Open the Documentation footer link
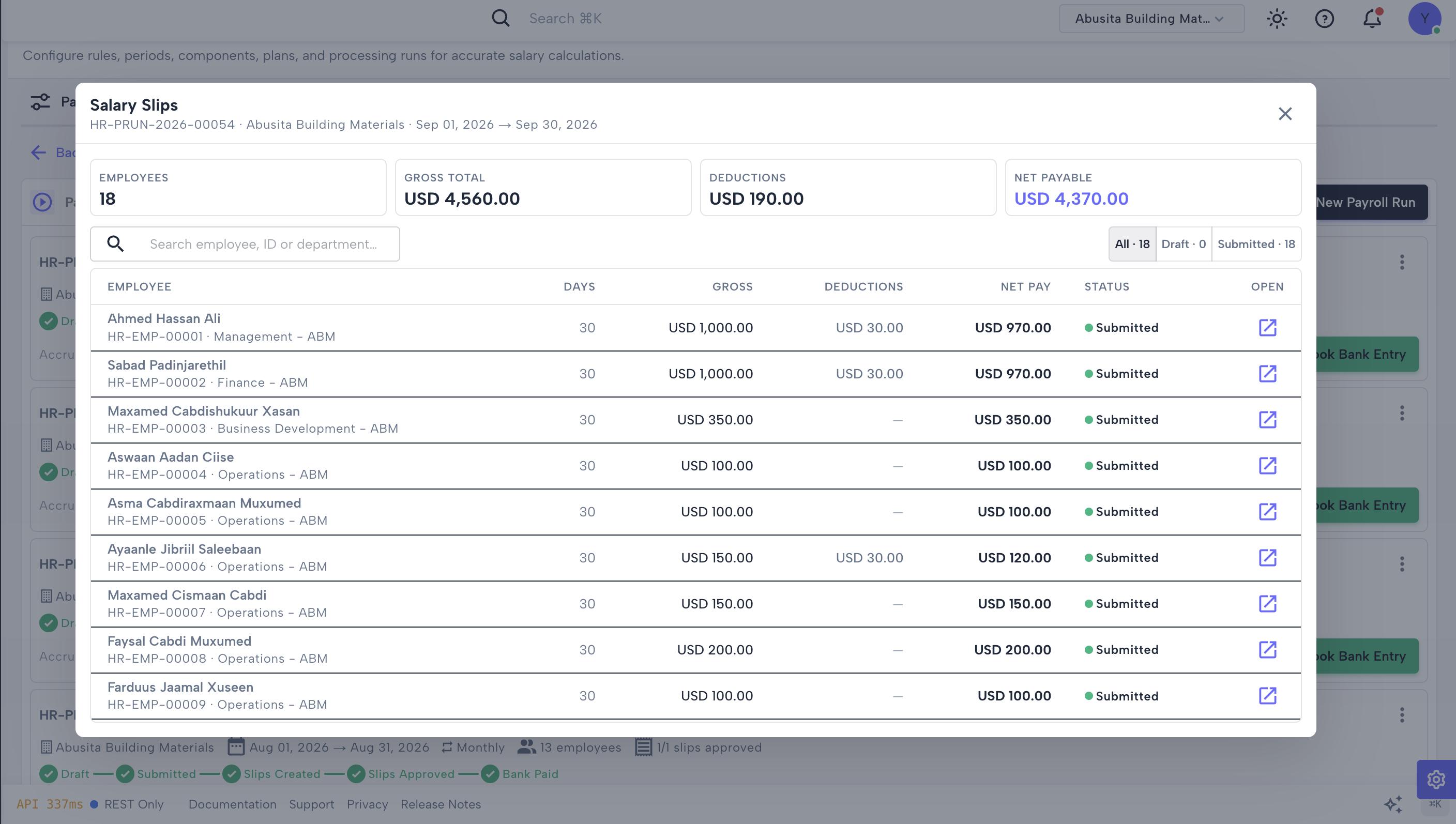 (x=233, y=804)
